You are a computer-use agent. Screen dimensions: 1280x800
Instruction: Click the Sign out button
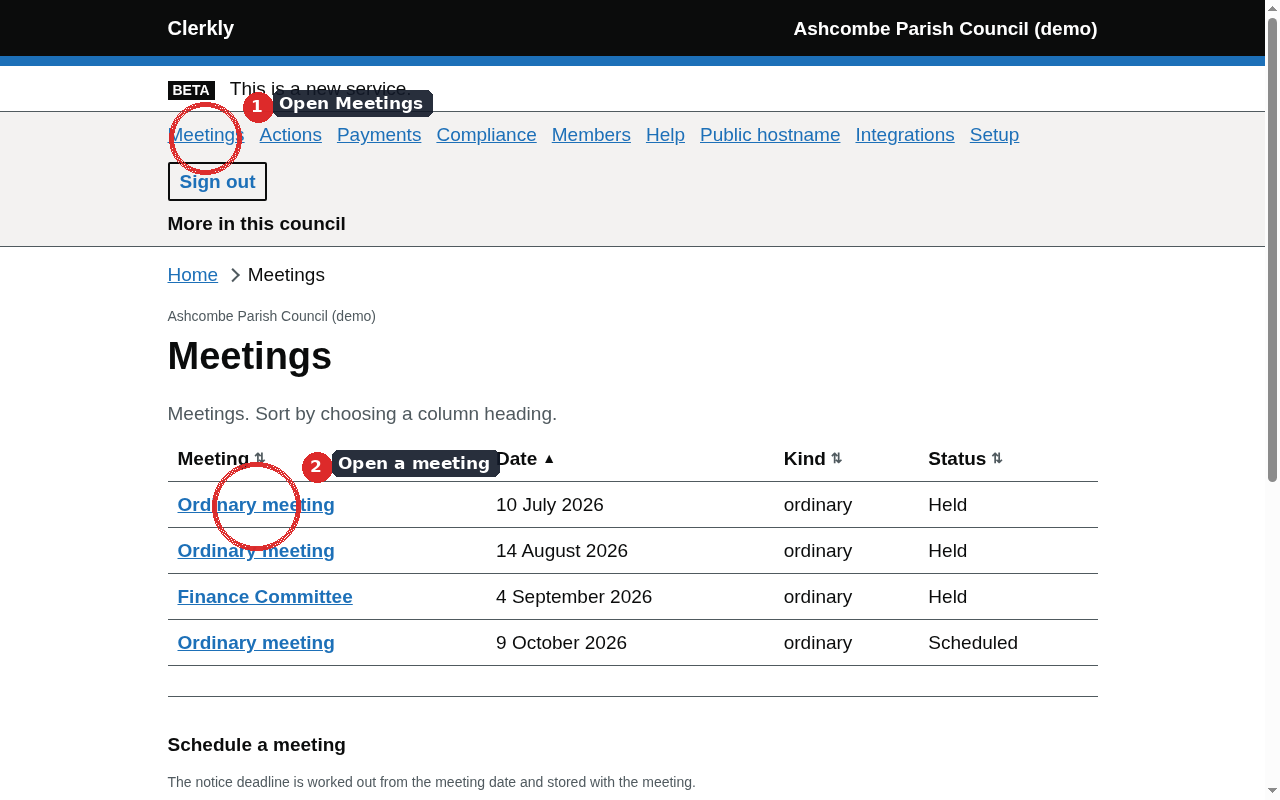tap(217, 182)
